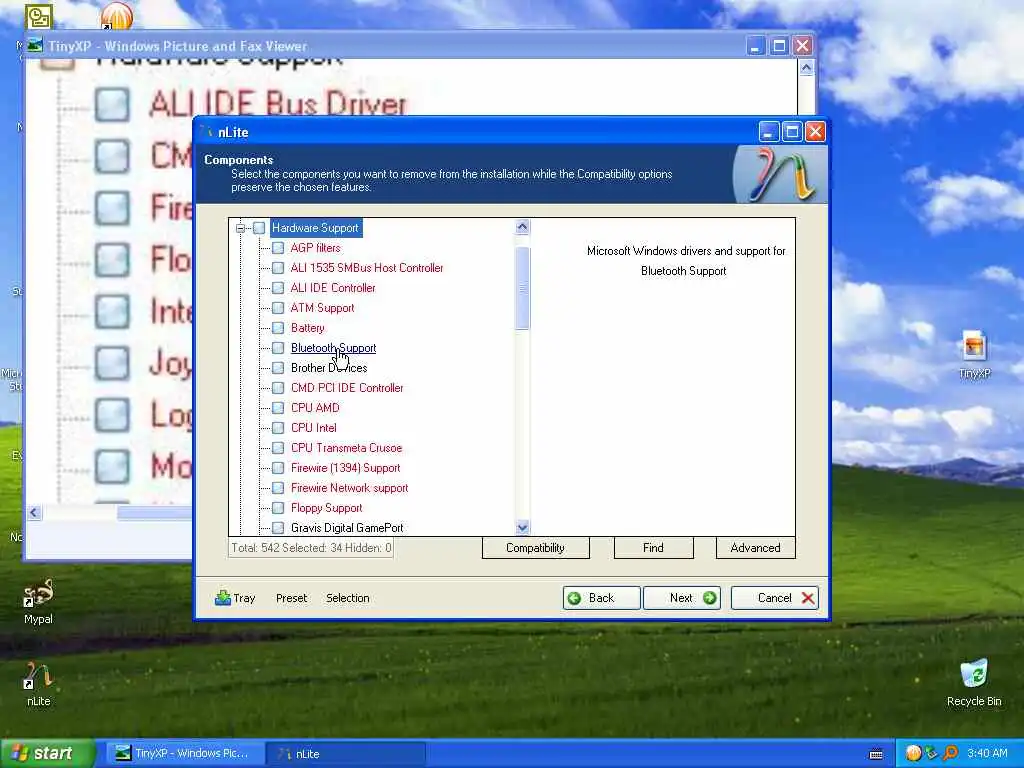Screen dimensions: 1024x768
Task: Open the Selection menu
Action: (347, 598)
